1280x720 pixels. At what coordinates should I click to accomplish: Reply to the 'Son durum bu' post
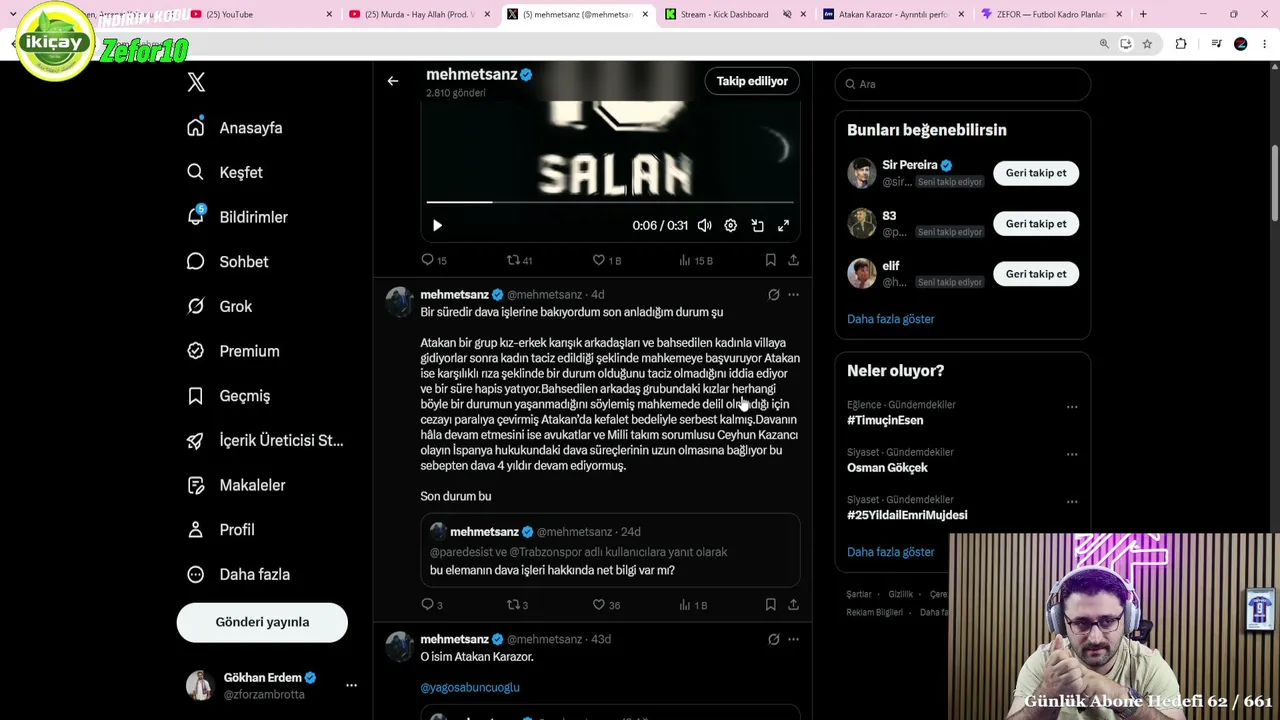coord(432,605)
